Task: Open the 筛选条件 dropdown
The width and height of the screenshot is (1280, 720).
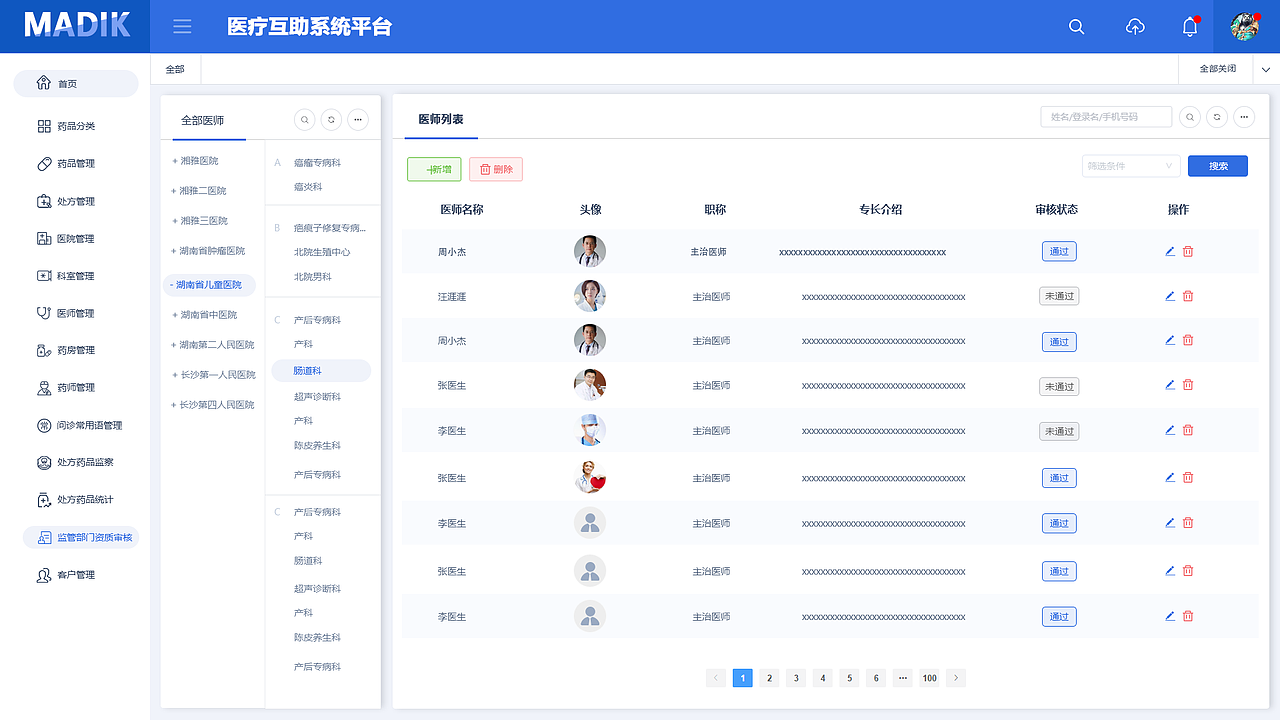Action: (1130, 165)
